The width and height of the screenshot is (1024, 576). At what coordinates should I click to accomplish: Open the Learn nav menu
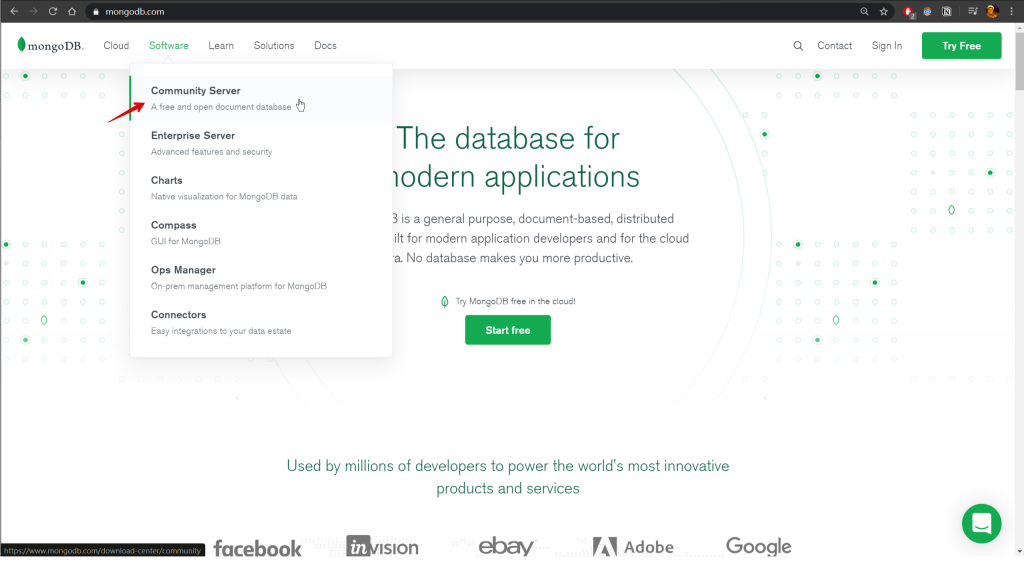221,46
